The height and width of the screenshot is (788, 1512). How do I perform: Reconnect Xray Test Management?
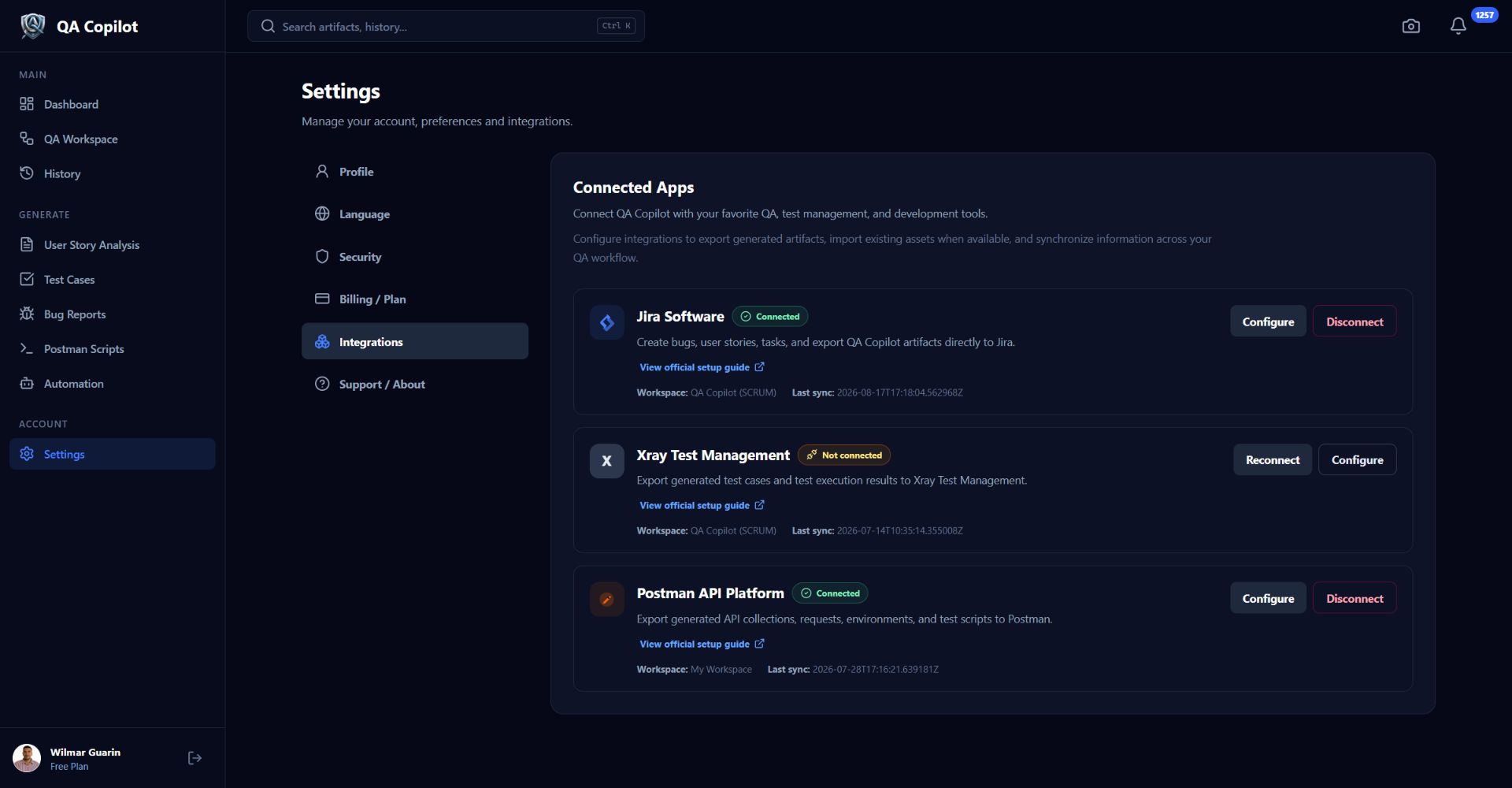[1273, 459]
